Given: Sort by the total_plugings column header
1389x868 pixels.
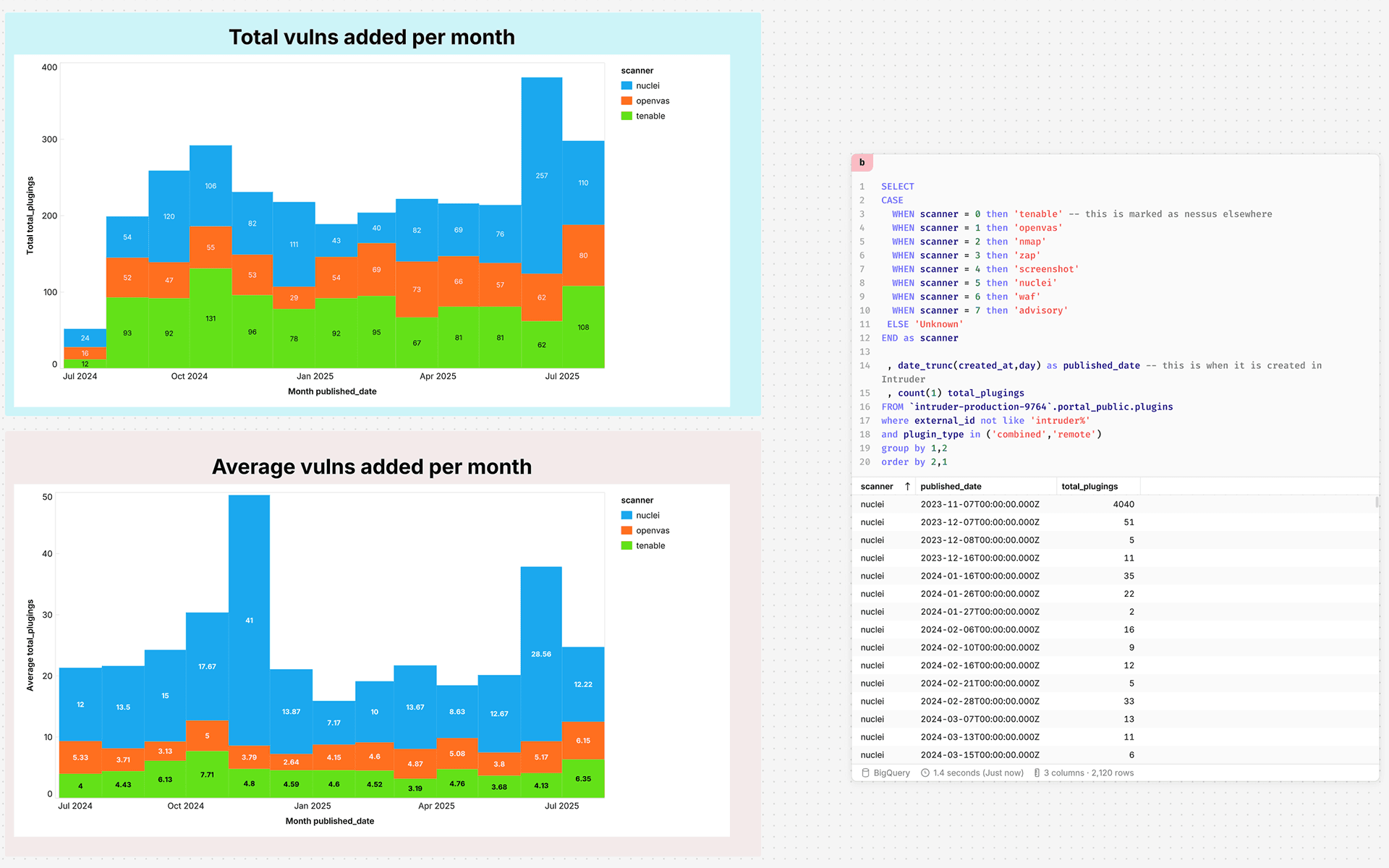Looking at the screenshot, I should pos(1089,487).
